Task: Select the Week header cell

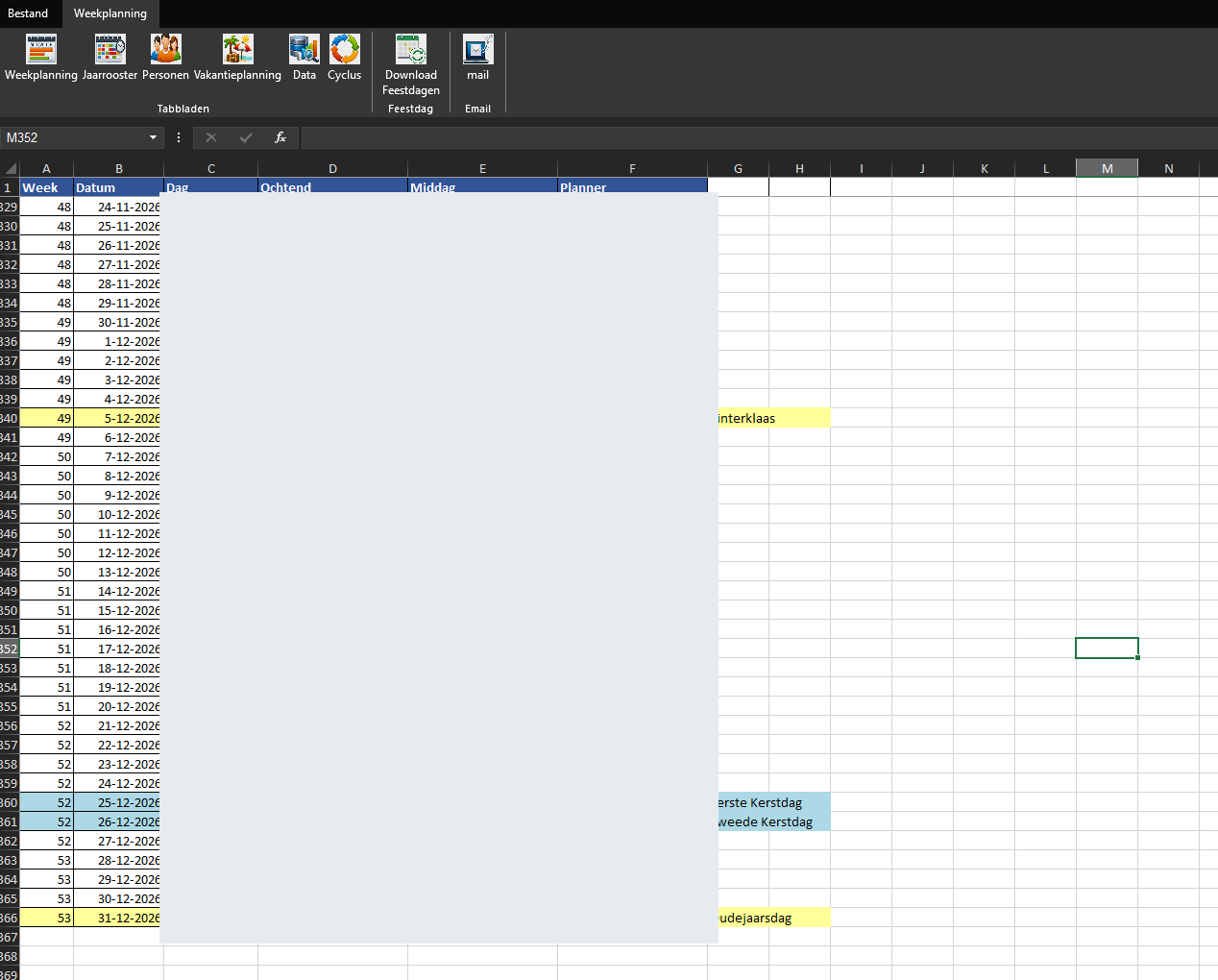Action: coord(46,187)
